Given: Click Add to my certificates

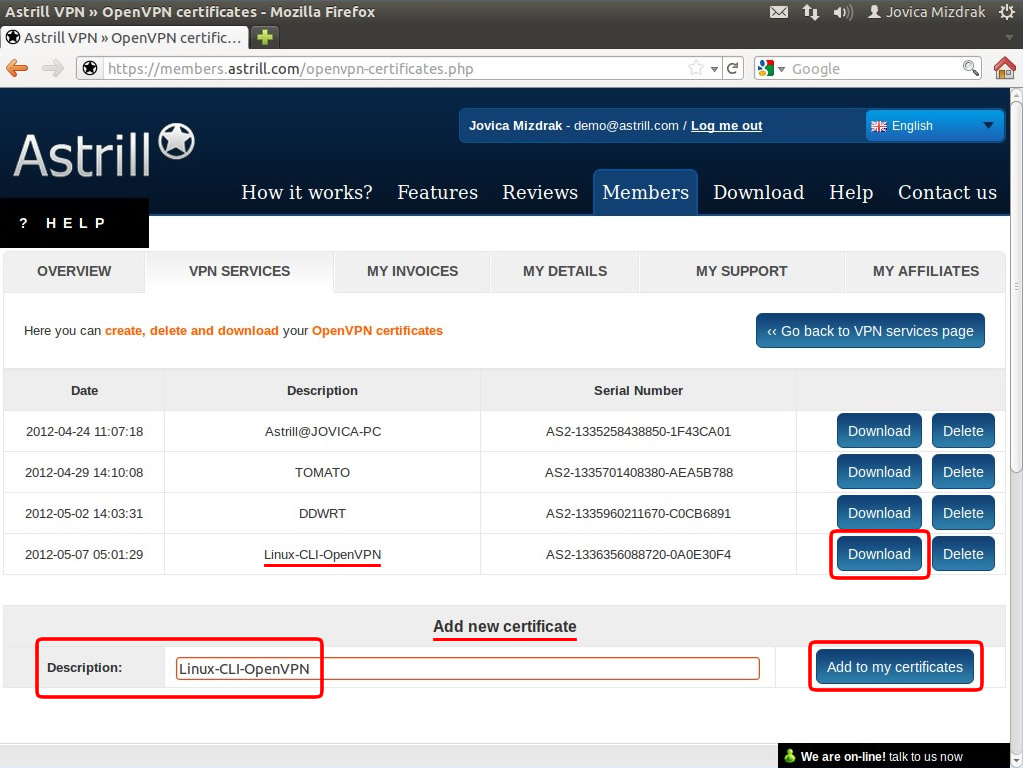Looking at the screenshot, I should pyautogui.click(x=894, y=666).
